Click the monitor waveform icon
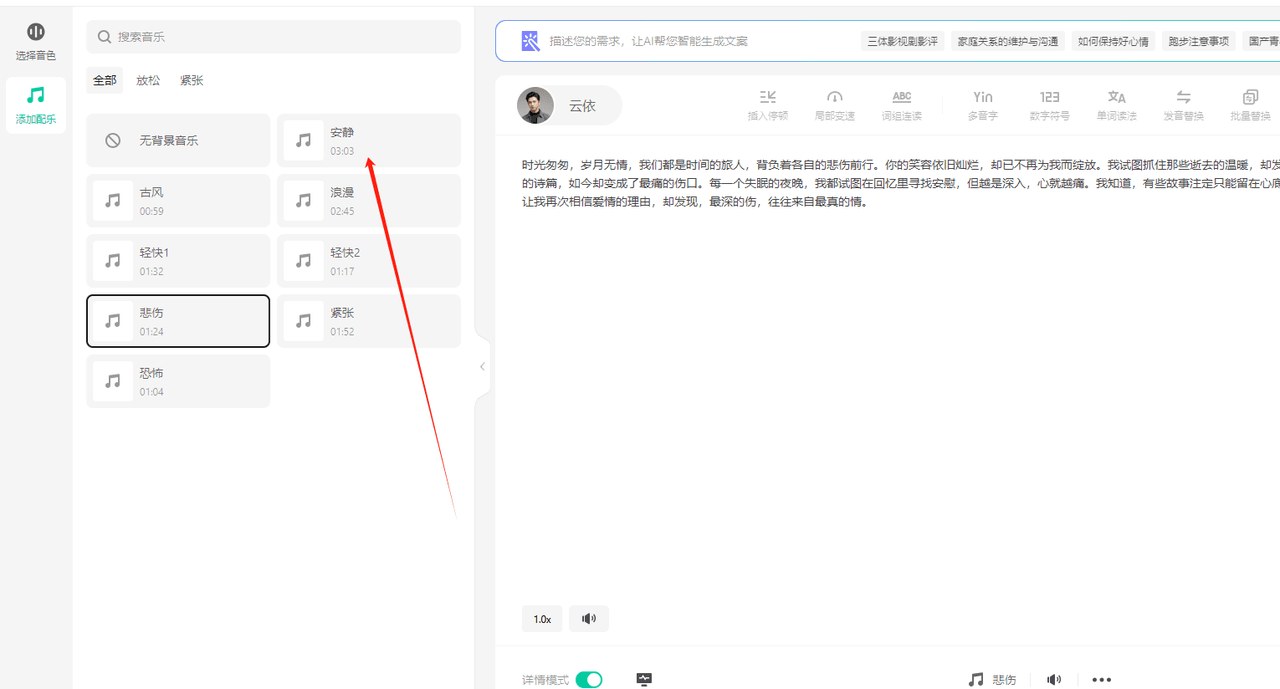Image resolution: width=1280 pixels, height=689 pixels. [x=644, y=680]
